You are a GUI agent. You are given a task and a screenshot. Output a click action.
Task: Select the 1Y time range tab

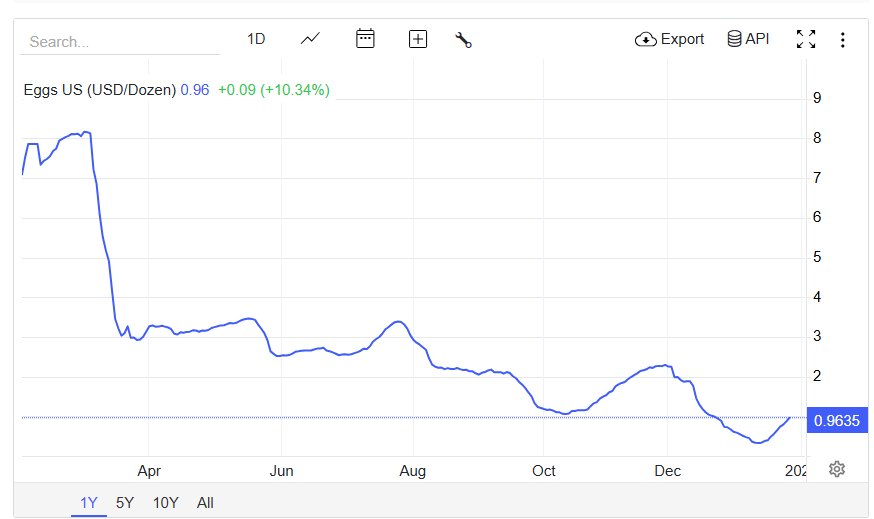pos(89,503)
